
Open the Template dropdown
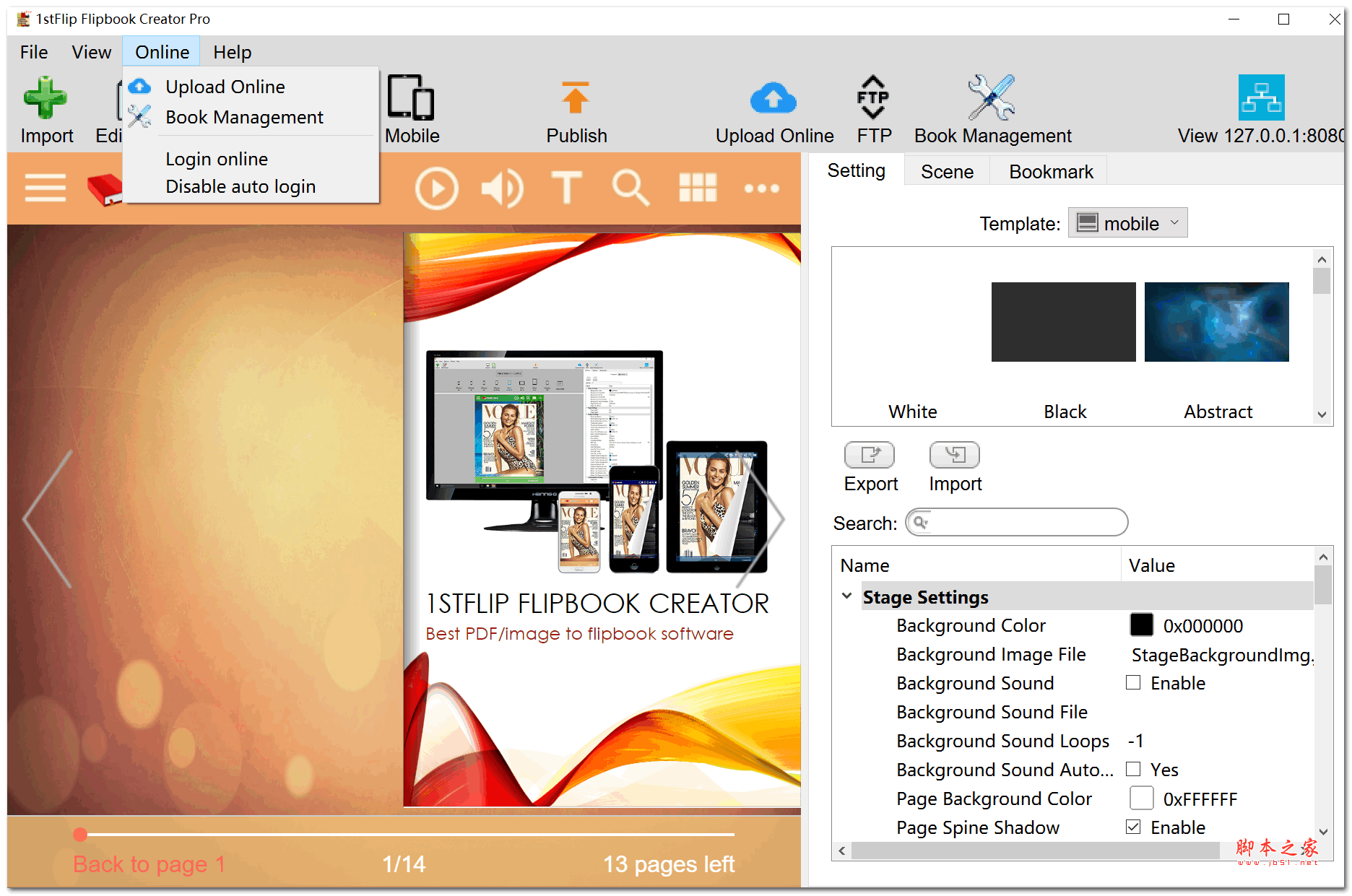pos(1127,222)
